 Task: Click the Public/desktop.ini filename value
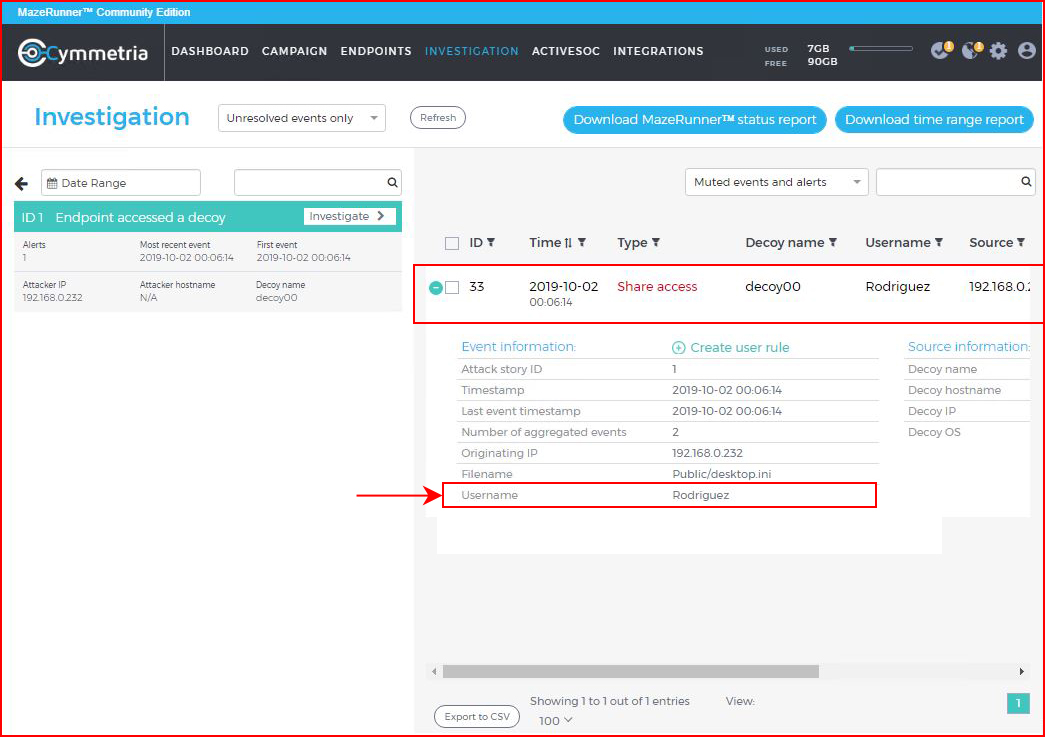[x=722, y=474]
